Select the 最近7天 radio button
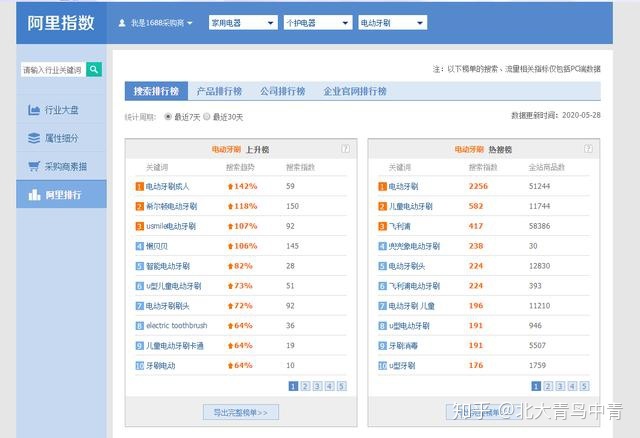Viewport: 640px width, 438px height. click(x=167, y=117)
